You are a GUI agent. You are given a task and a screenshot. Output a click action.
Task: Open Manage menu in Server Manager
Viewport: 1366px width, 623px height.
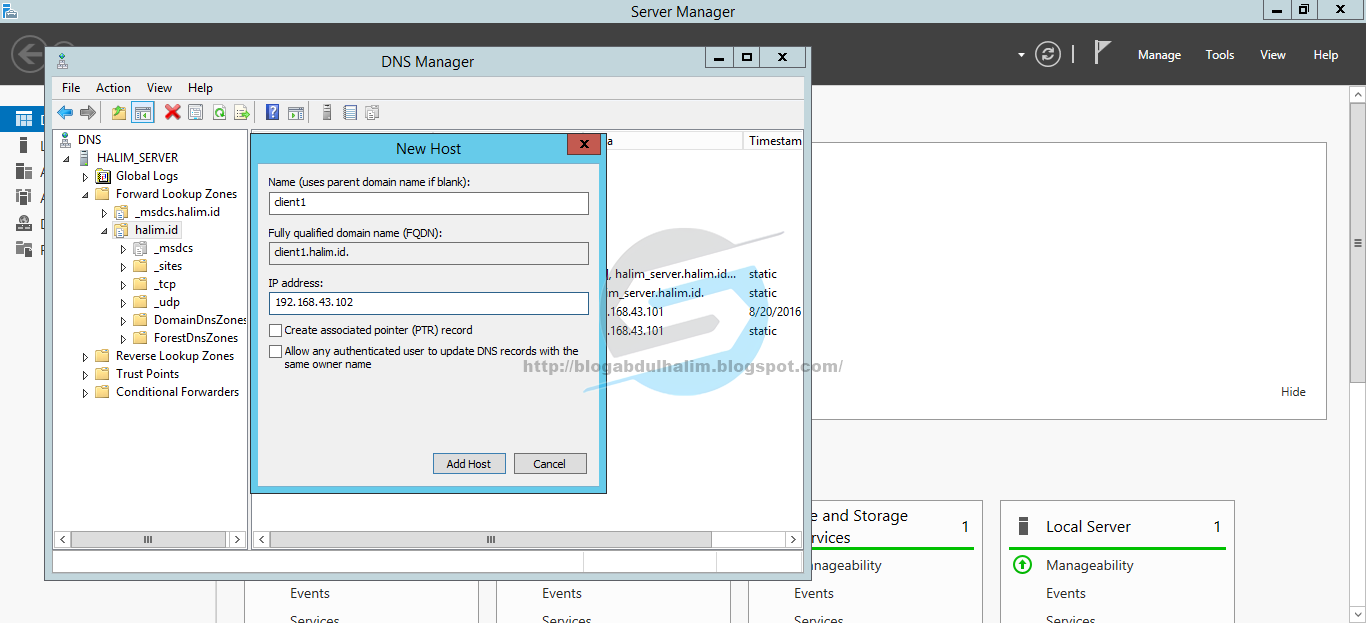point(1159,55)
